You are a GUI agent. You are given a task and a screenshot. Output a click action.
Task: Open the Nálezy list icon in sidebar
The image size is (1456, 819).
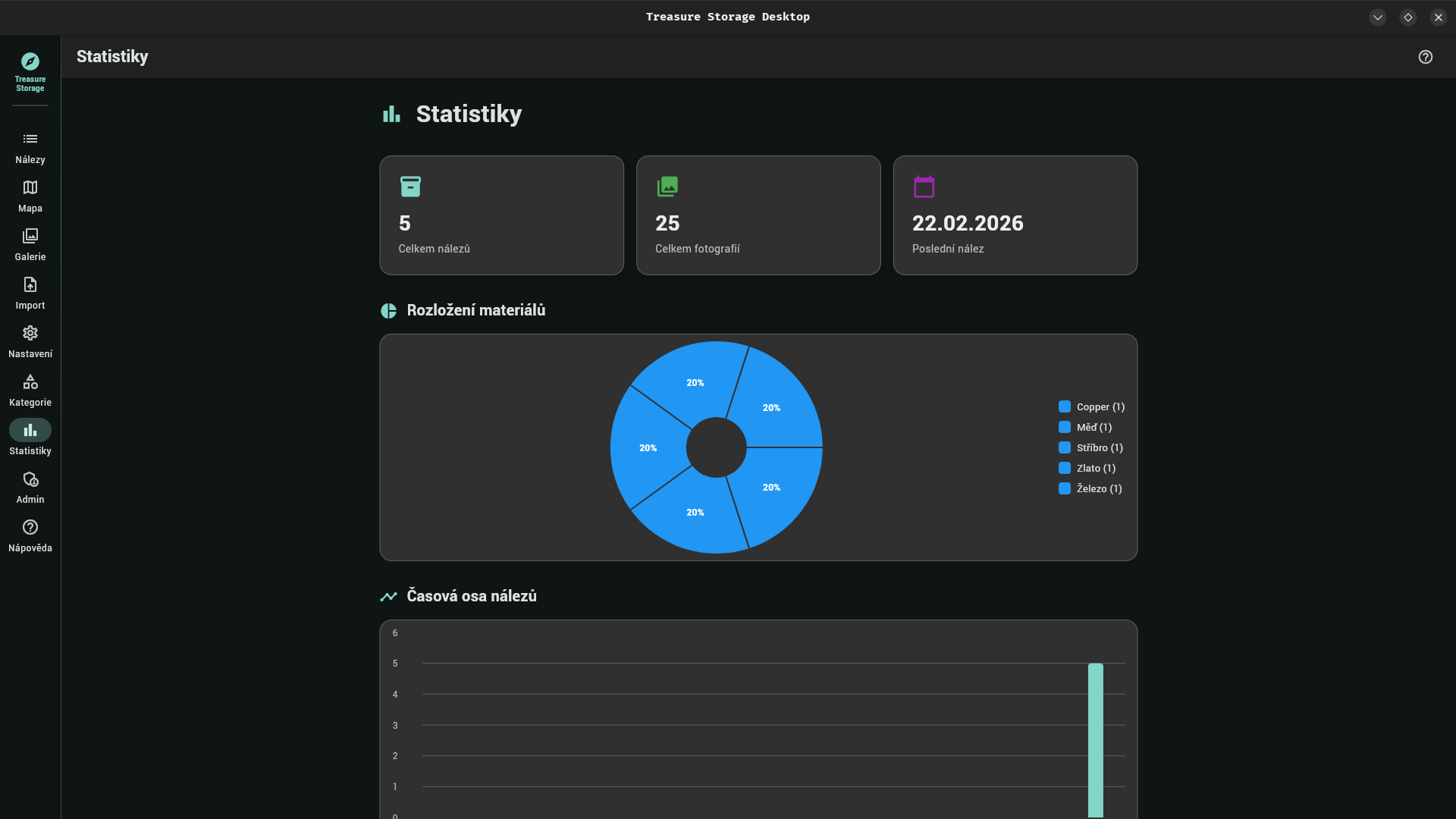tap(30, 140)
